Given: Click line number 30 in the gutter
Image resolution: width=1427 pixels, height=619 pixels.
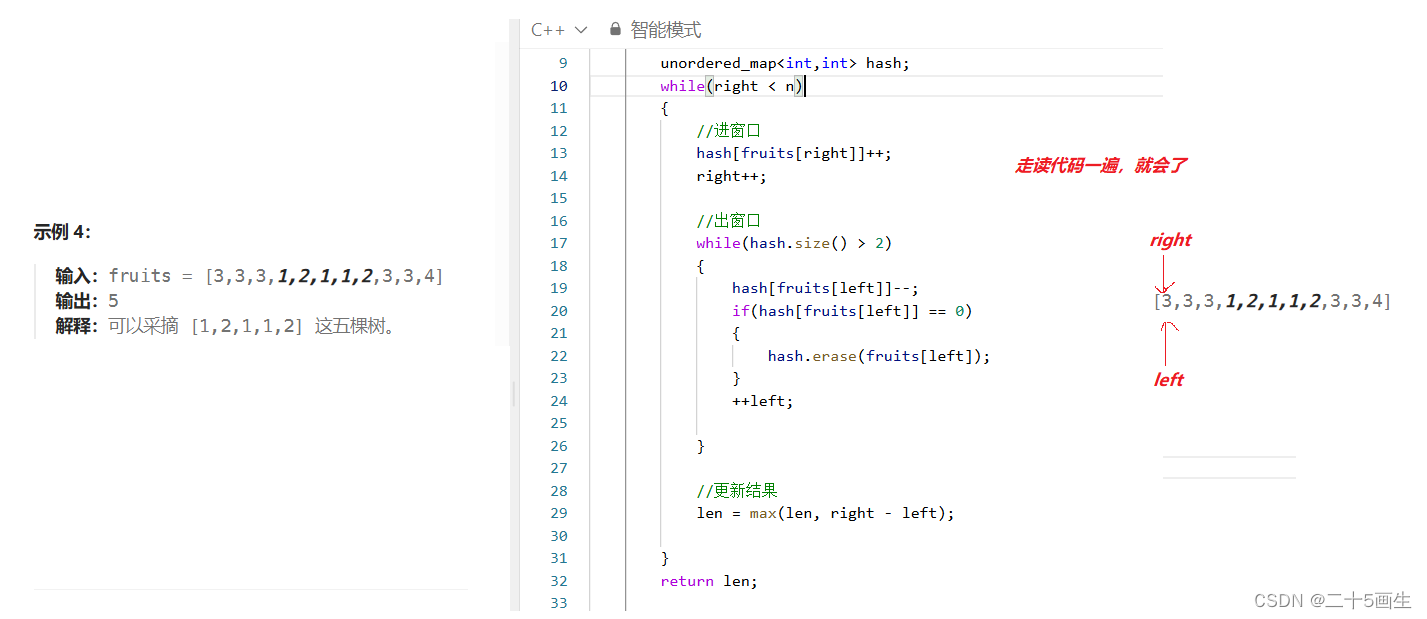Looking at the screenshot, I should click(x=559, y=536).
